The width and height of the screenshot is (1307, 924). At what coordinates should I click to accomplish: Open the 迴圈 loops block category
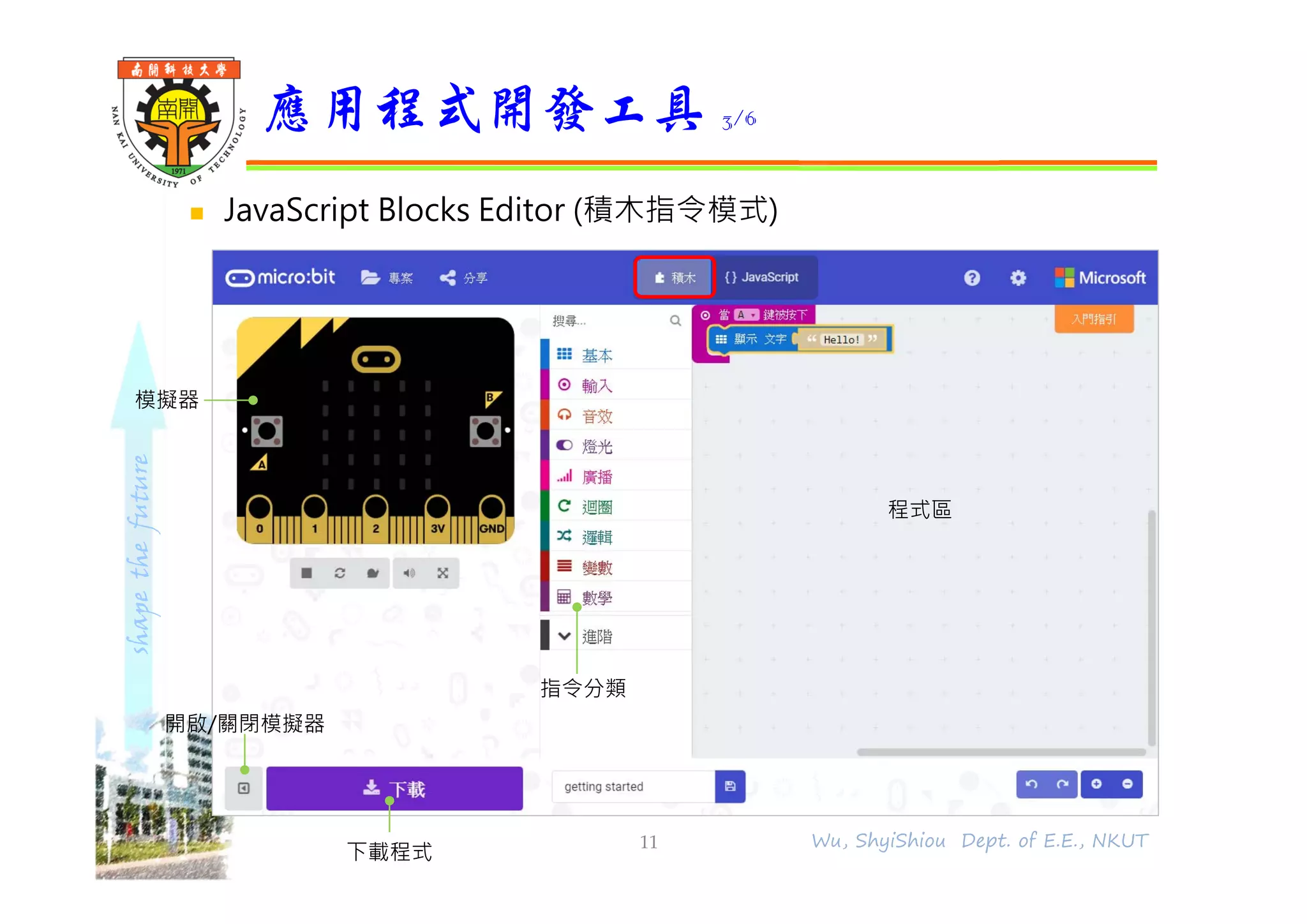pos(616,507)
